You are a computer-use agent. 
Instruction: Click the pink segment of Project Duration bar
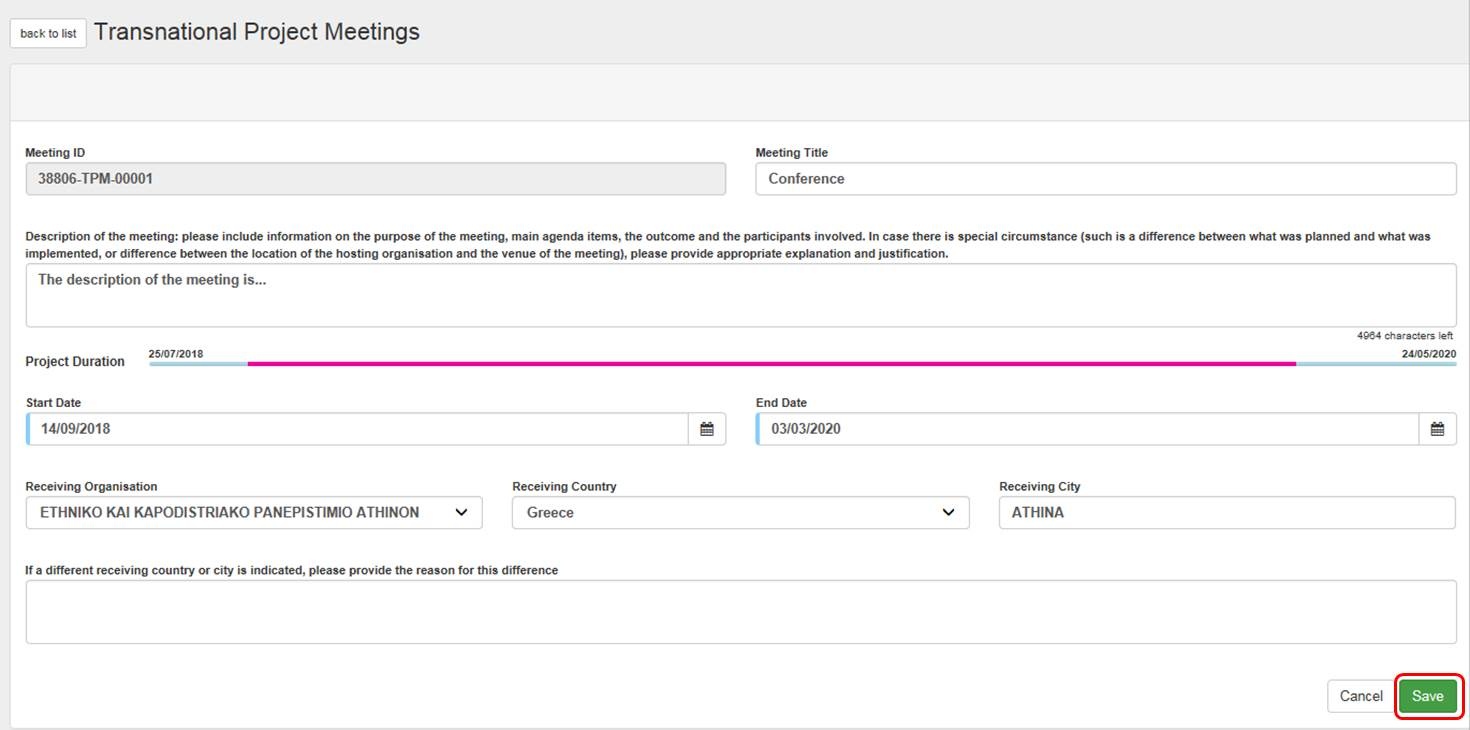point(770,364)
